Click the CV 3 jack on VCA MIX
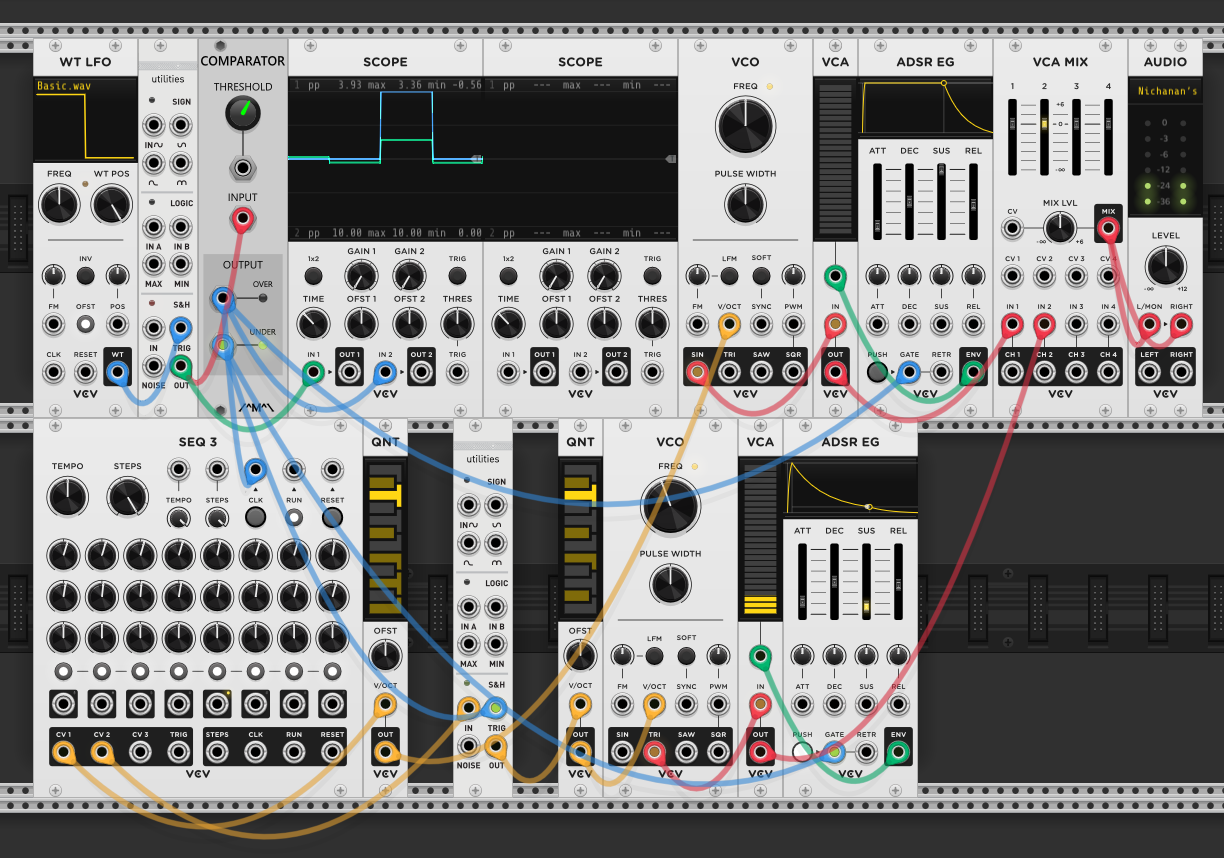Image resolution: width=1224 pixels, height=858 pixels. pos(1076,277)
